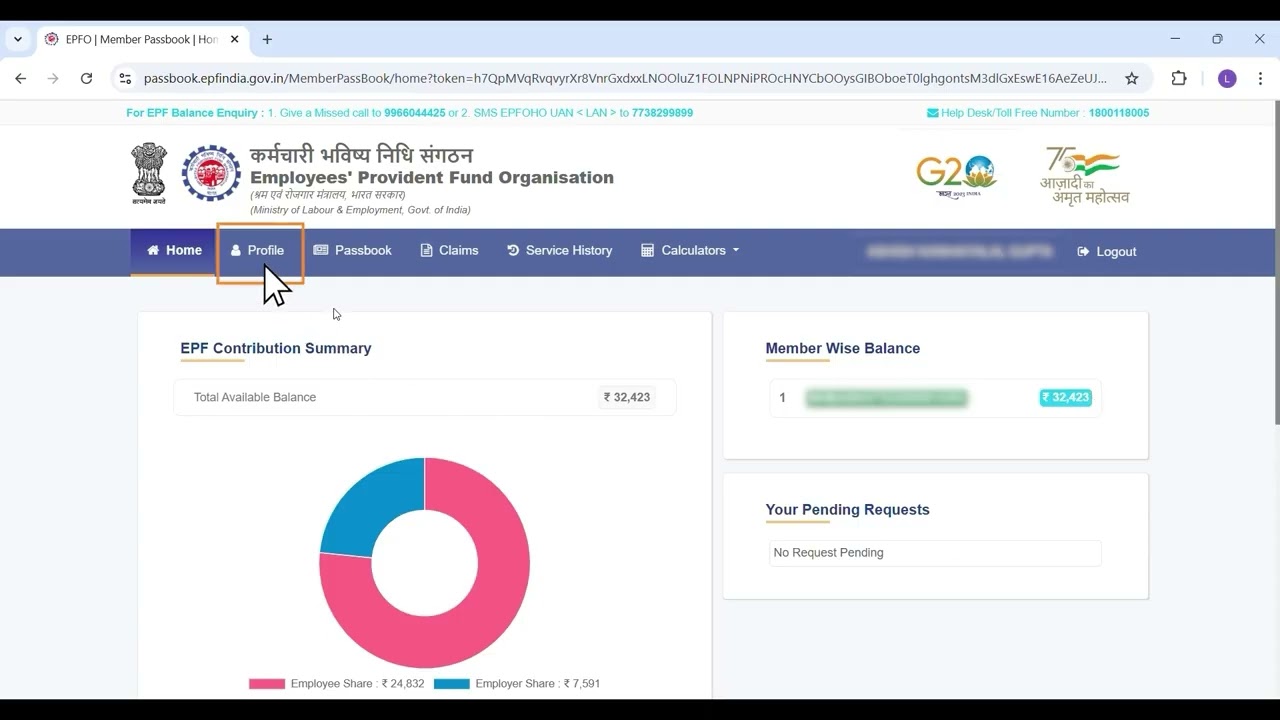This screenshot has height=720, width=1280.
Task: Select the blurred member ID in row 1
Action: 886,398
